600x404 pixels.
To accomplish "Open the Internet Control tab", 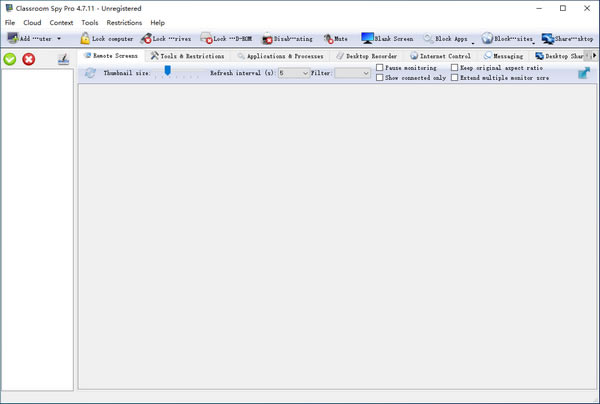I will [x=440, y=56].
